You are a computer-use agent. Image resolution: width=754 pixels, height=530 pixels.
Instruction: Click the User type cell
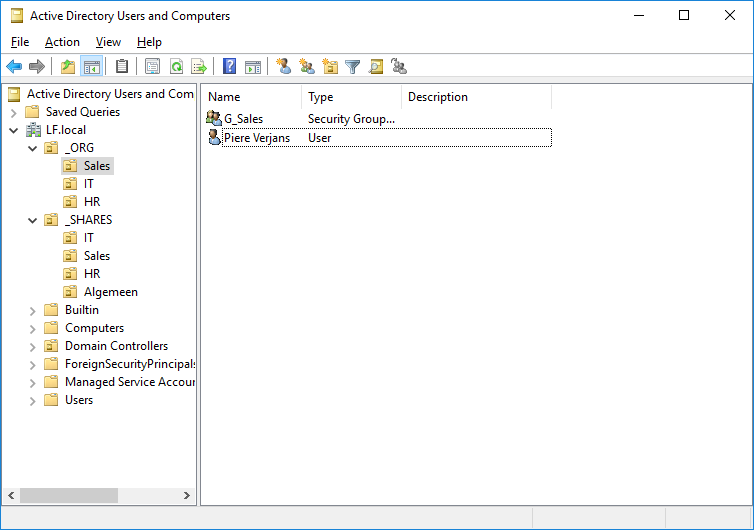(319, 138)
